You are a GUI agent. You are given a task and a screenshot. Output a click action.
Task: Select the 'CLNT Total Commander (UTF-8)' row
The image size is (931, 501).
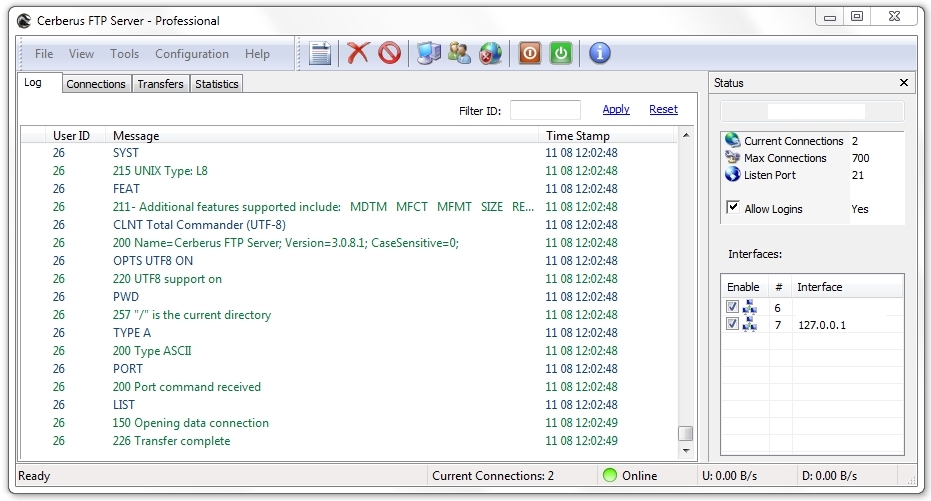(x=349, y=225)
